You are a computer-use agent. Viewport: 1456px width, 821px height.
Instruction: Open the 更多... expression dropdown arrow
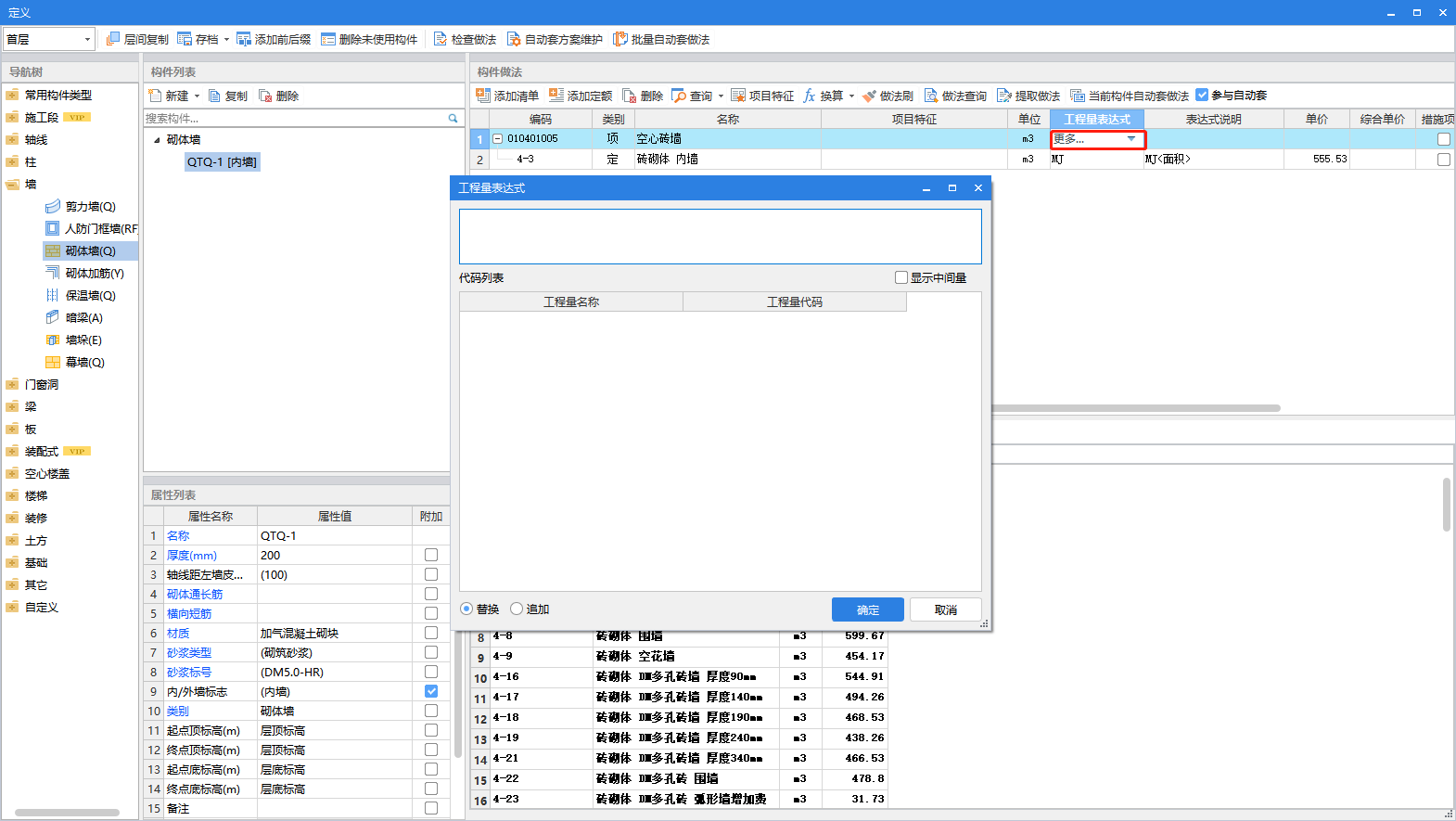pyautogui.click(x=1131, y=139)
